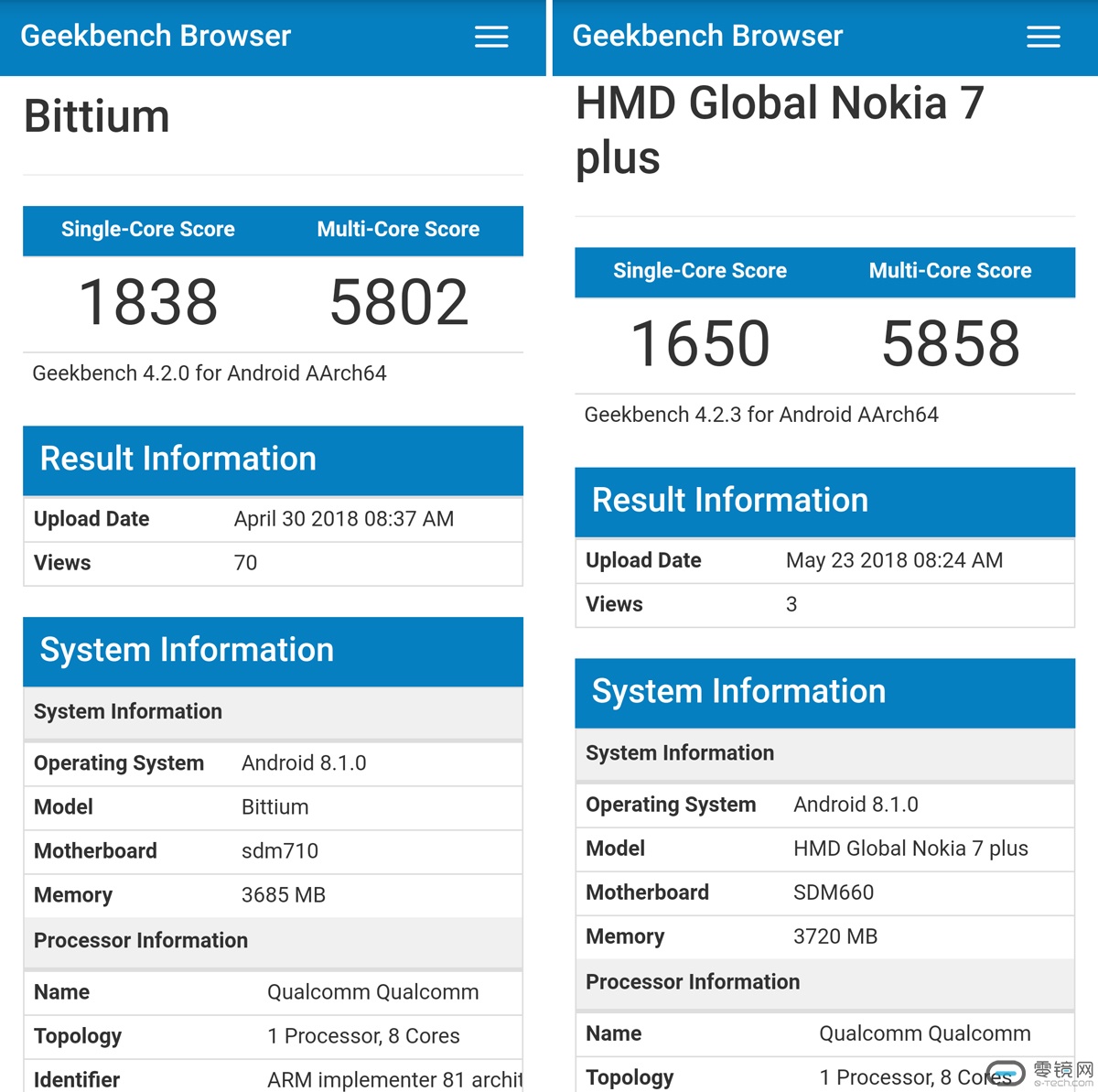
Task: Click the Multi-Core Score header above 5802
Action: coord(398,230)
